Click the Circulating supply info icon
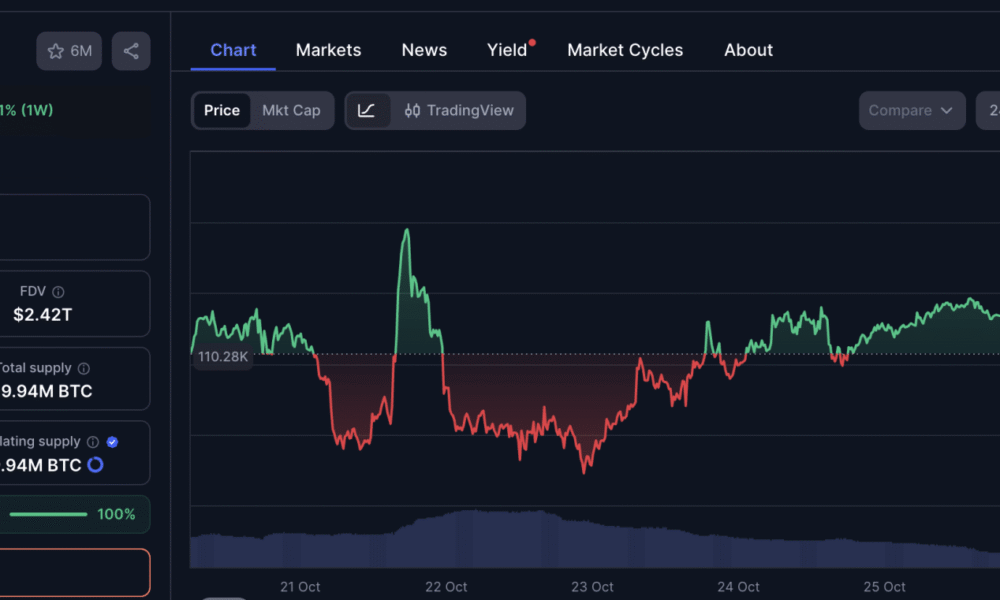The height and width of the screenshot is (600, 1000). 92,442
